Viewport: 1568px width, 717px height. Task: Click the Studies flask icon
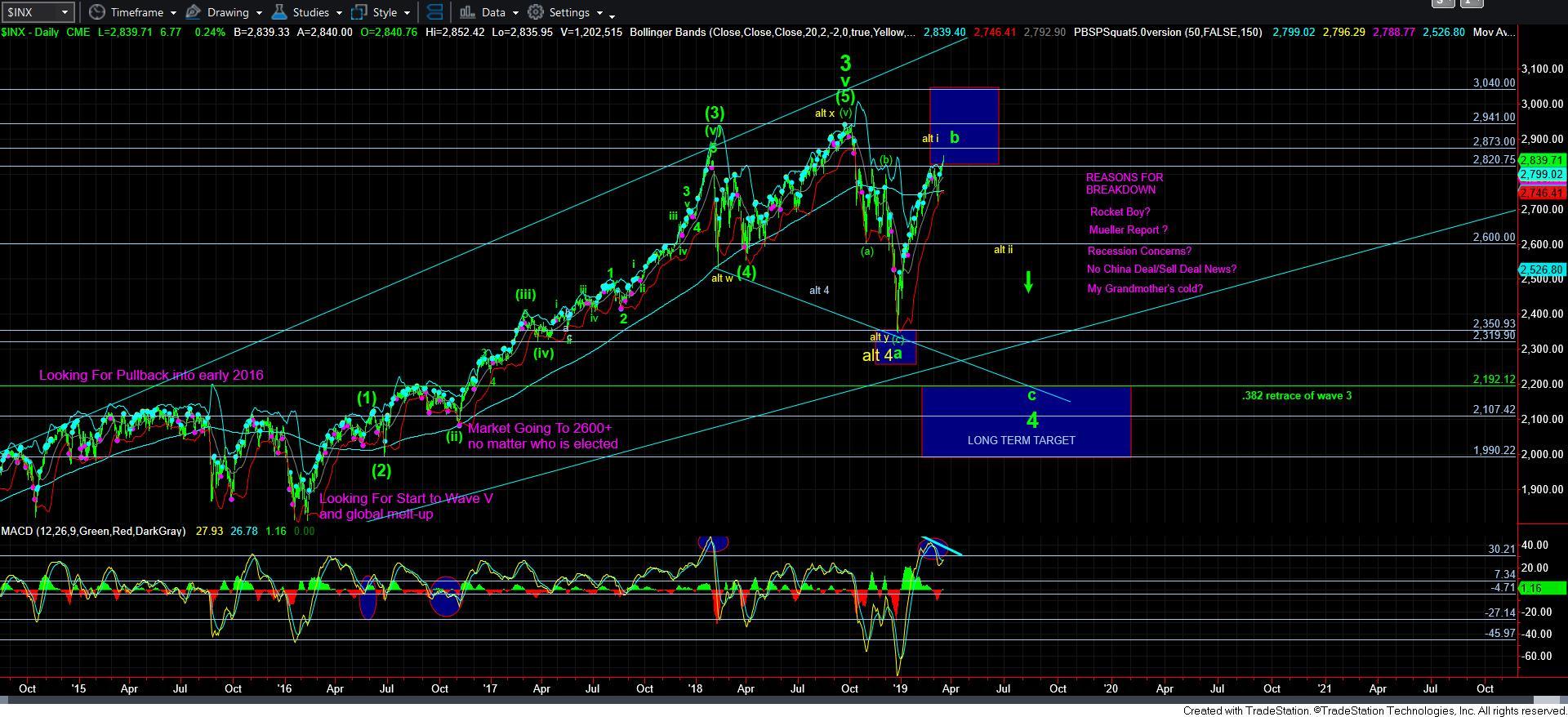[278, 12]
